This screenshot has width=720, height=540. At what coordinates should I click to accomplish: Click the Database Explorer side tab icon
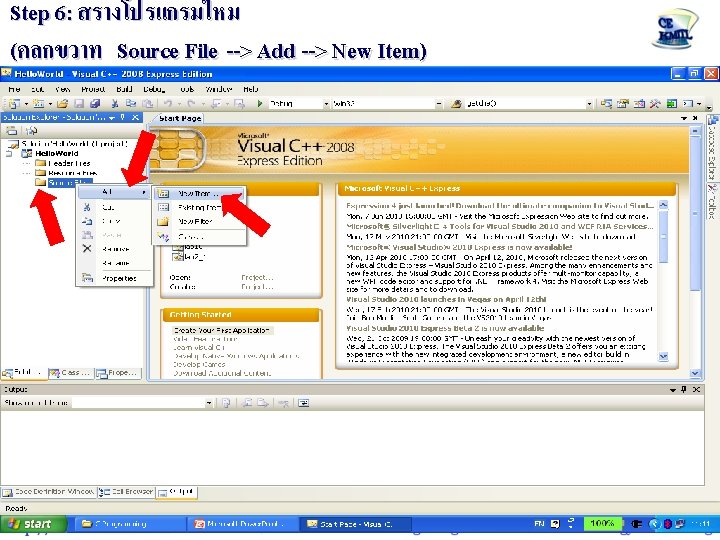713,121
